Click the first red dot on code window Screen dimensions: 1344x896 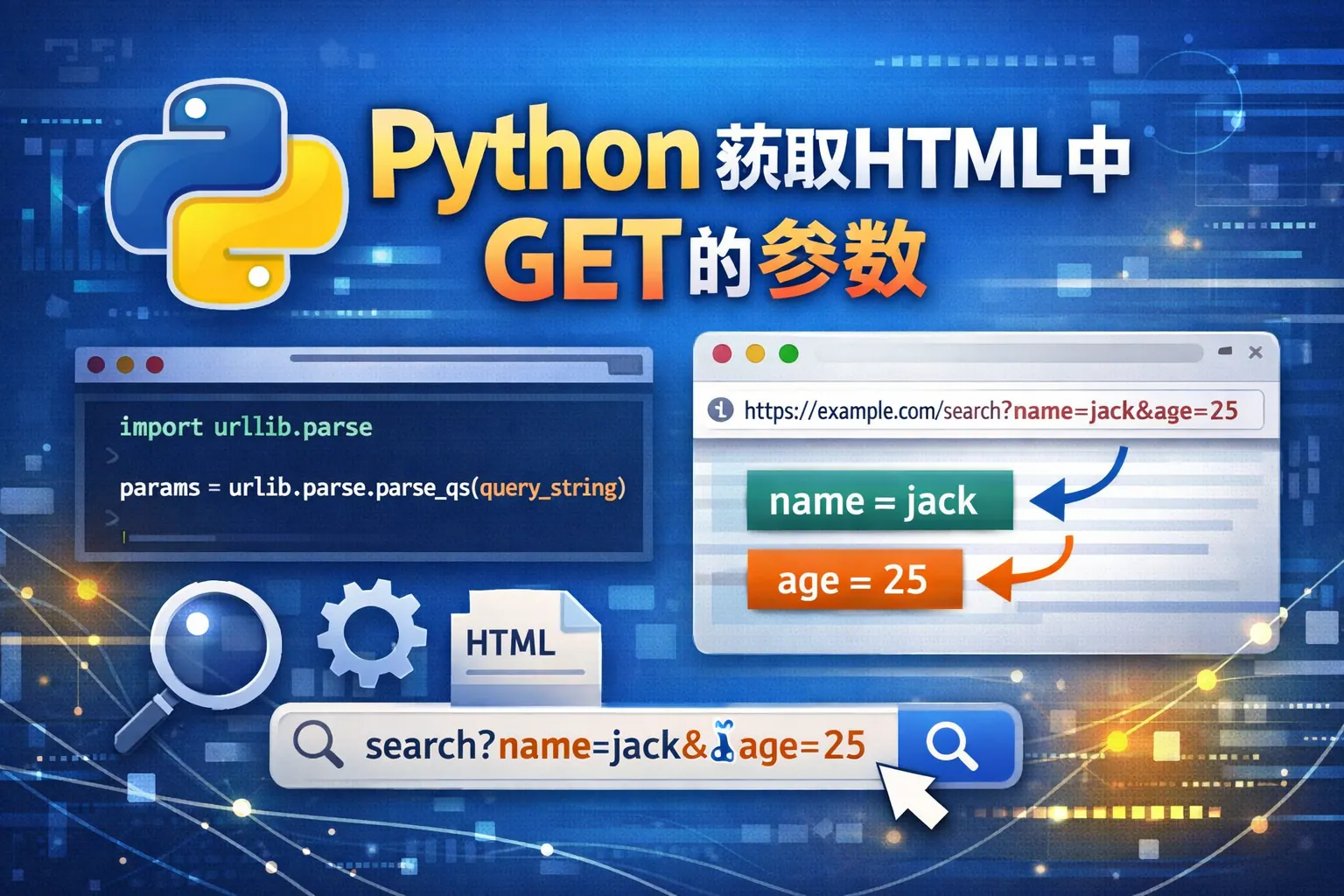coord(96,365)
